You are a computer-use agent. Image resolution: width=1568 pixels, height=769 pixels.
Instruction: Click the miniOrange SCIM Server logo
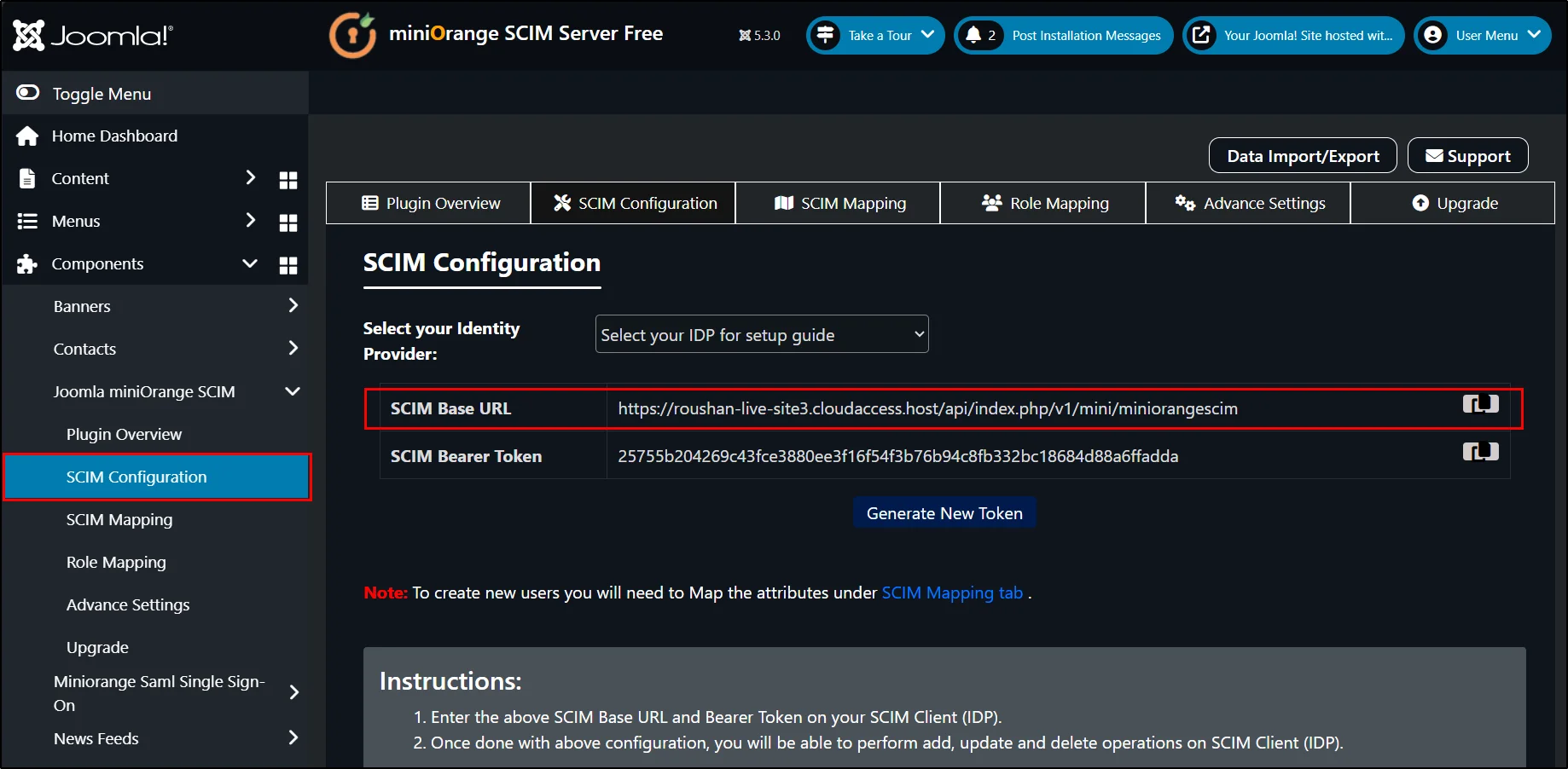[352, 35]
